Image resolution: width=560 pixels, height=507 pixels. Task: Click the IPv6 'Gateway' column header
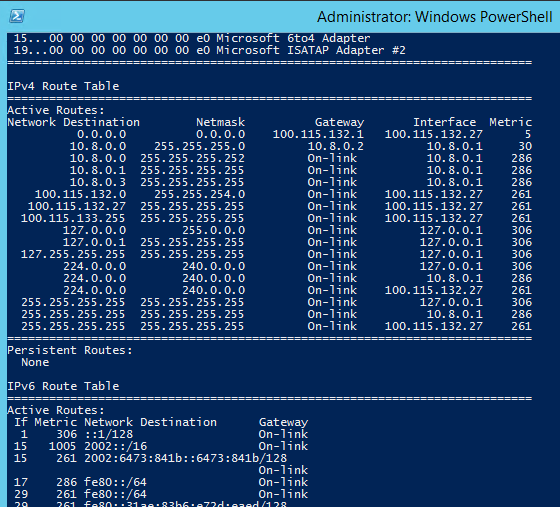tap(284, 422)
